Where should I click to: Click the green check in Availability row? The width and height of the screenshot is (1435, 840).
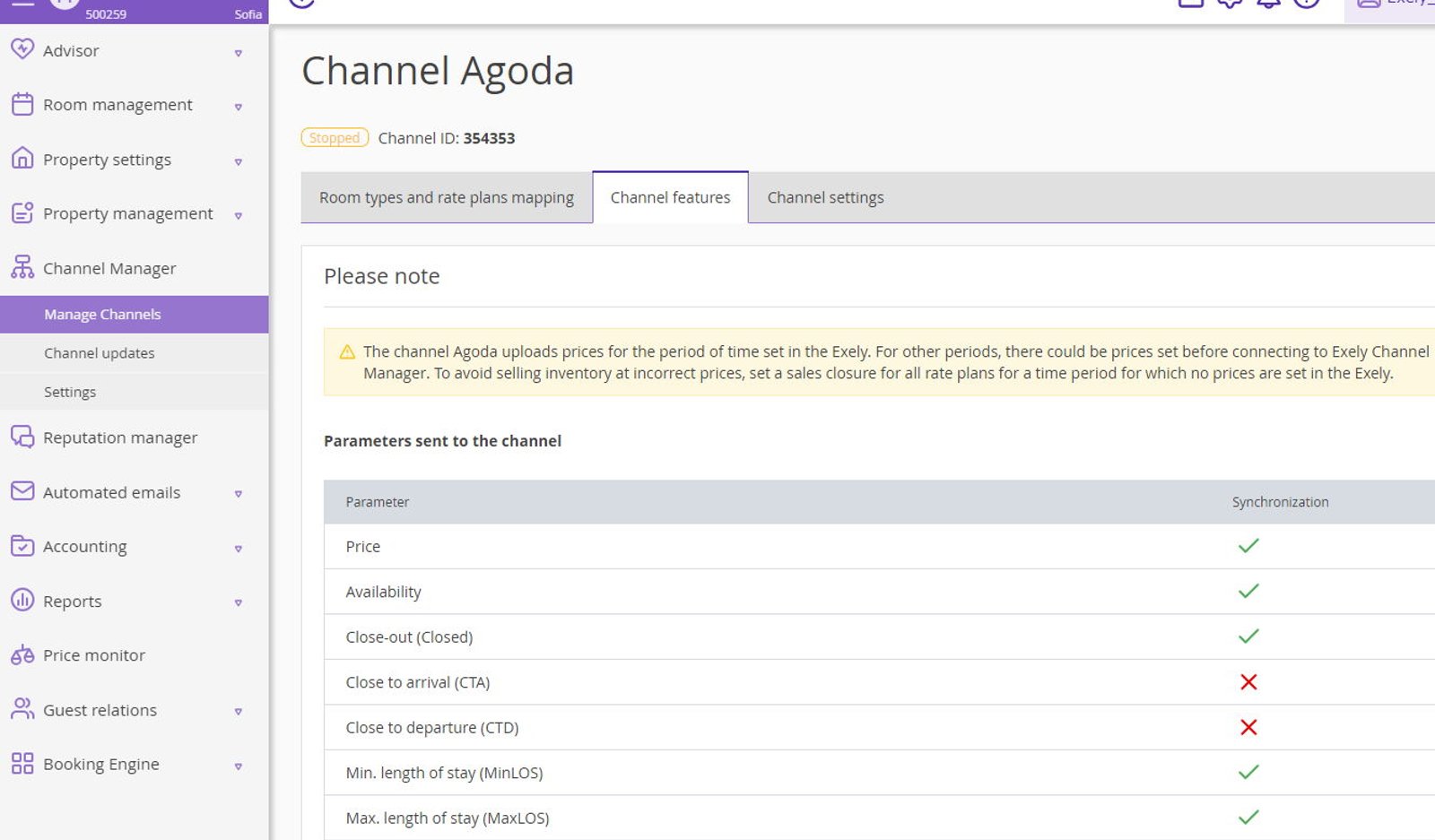coord(1248,591)
